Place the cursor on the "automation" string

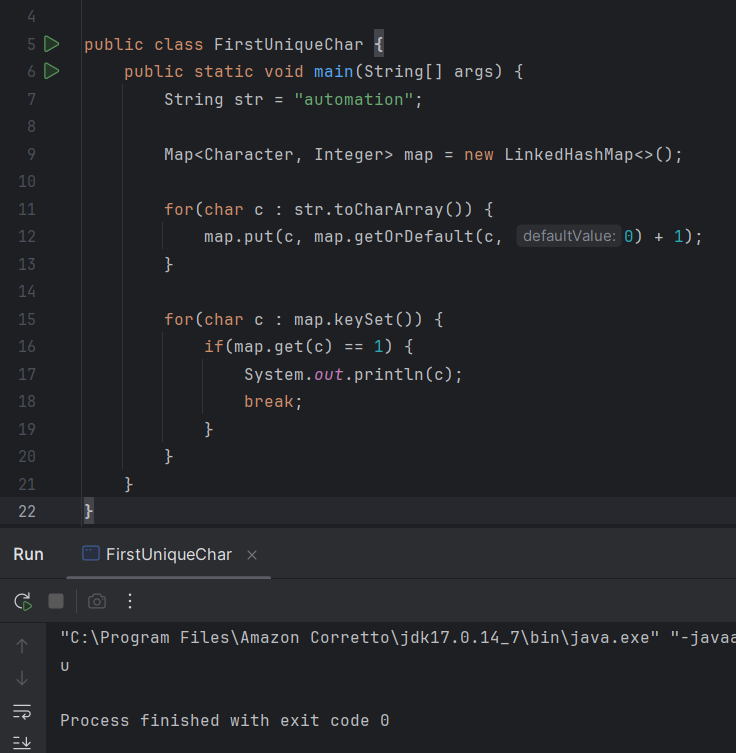coord(354,100)
